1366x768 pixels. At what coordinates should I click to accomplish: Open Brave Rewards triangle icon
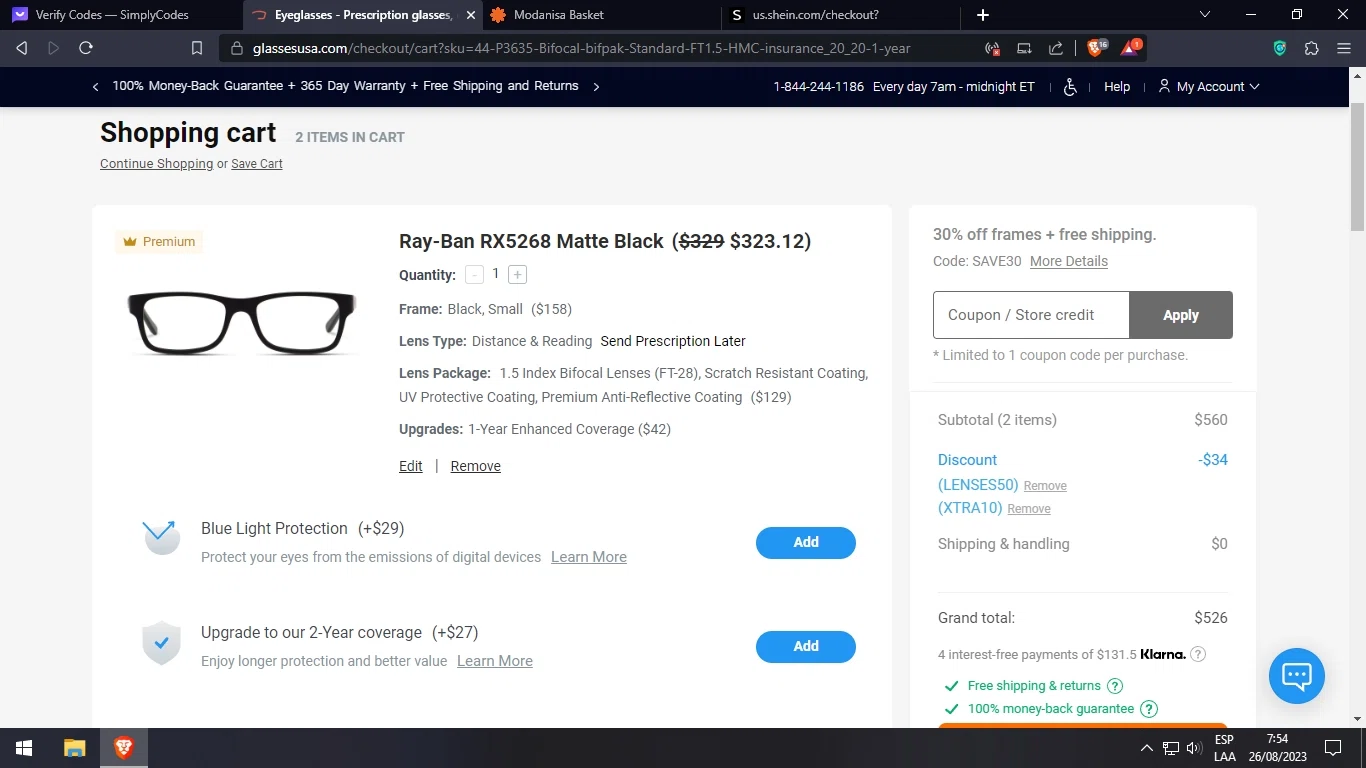tap(1131, 47)
